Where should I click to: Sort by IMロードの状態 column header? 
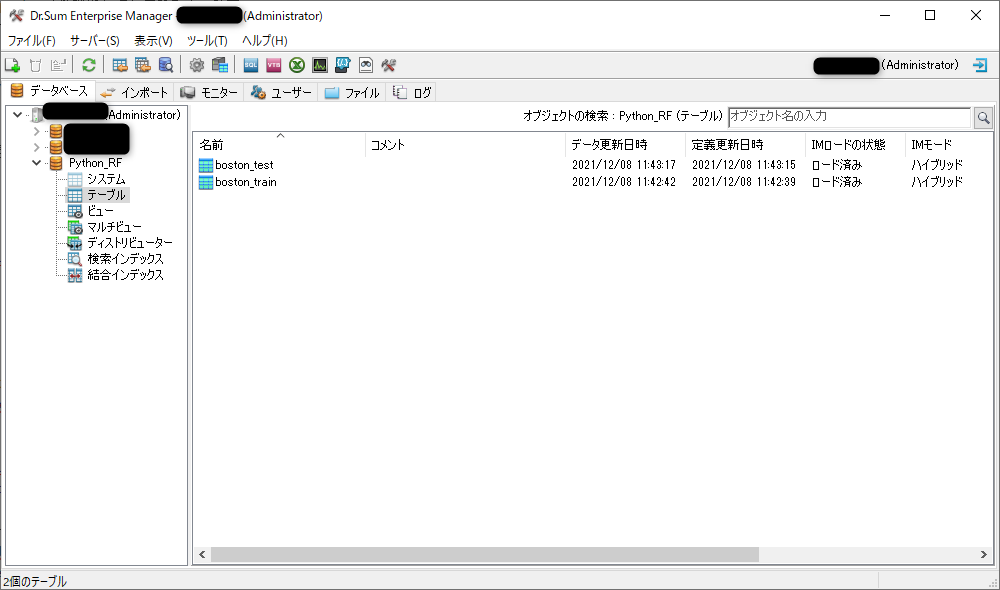(855, 145)
